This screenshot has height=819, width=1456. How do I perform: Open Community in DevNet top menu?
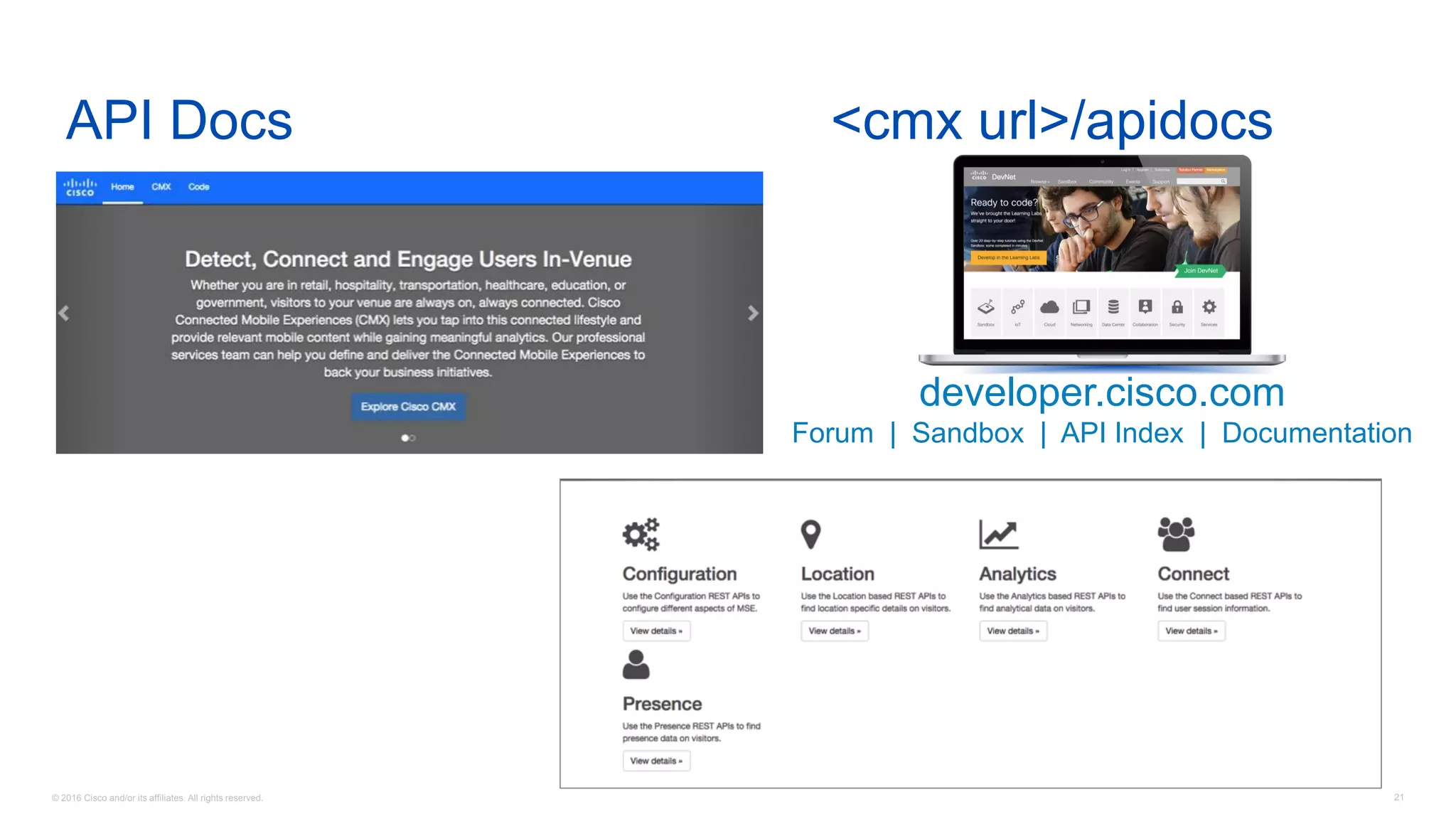(x=1101, y=182)
